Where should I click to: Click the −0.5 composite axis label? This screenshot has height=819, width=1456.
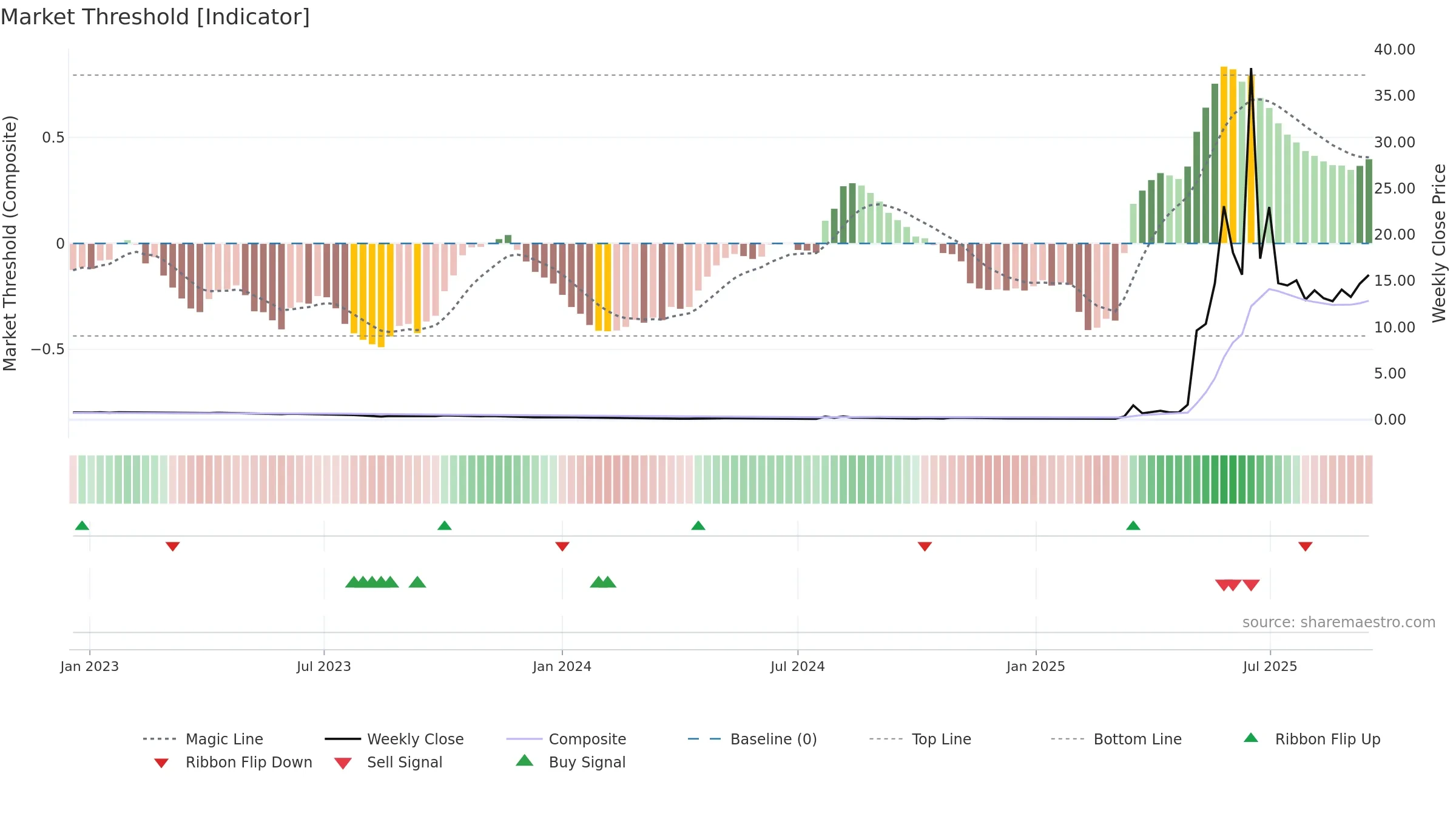pos(48,349)
